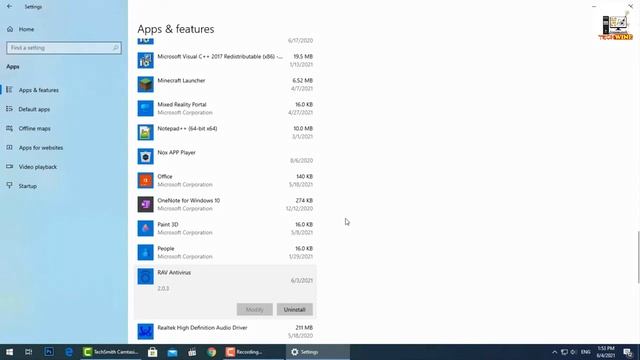This screenshot has height=360, width=640.
Task: Open Startup section
Action: [27, 186]
